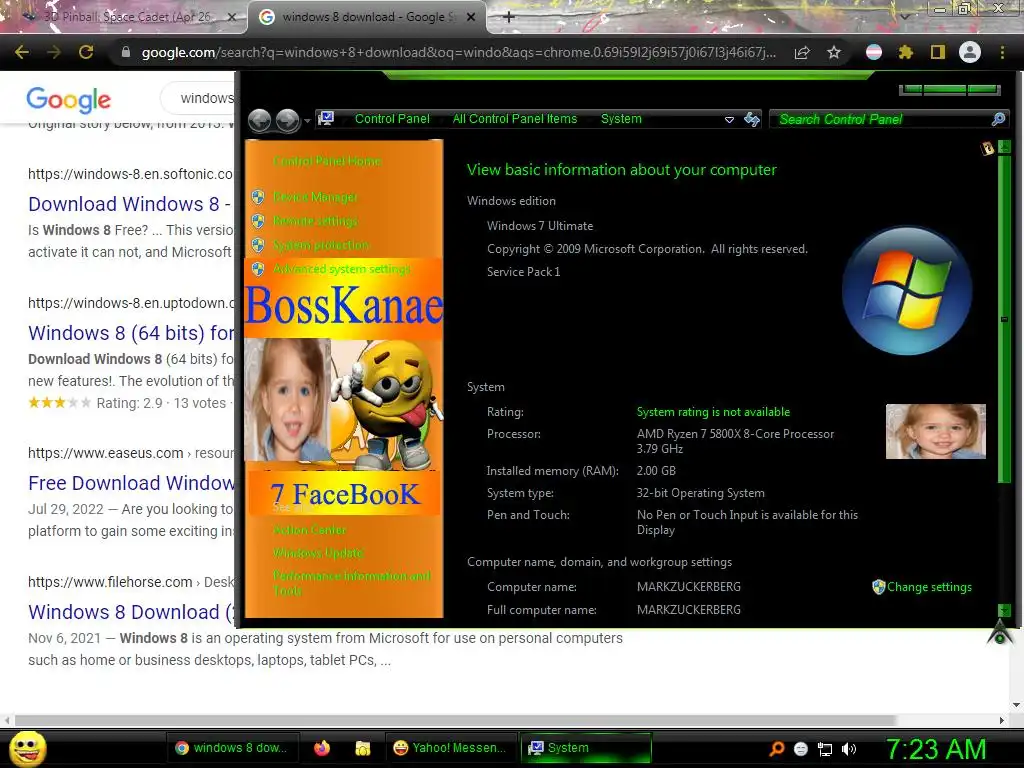Viewport: 1024px width, 768px height.
Task: Open the volume speaker tray icon
Action: click(x=849, y=749)
